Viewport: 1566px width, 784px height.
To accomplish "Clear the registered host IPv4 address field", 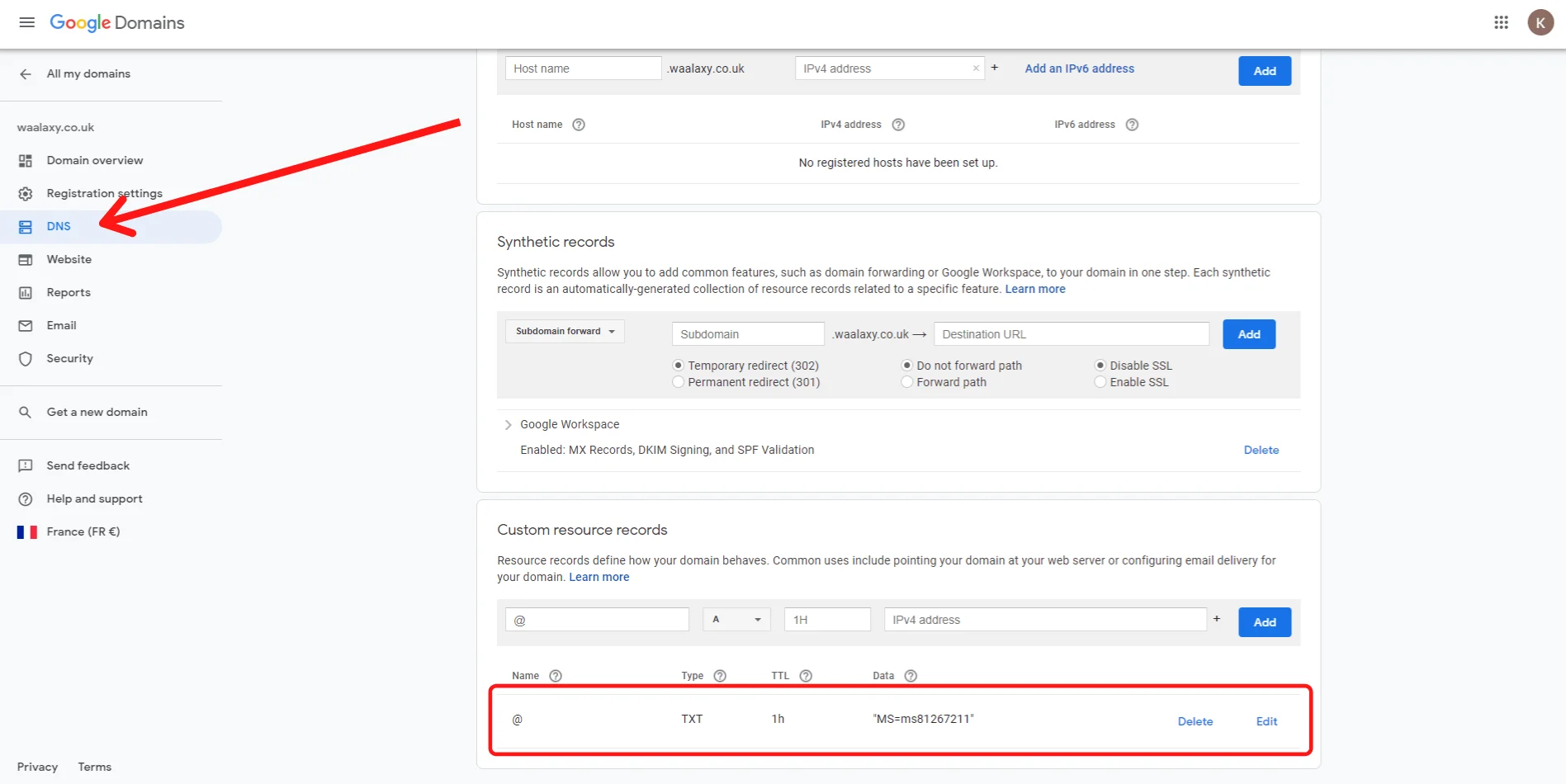I will coord(976,68).
